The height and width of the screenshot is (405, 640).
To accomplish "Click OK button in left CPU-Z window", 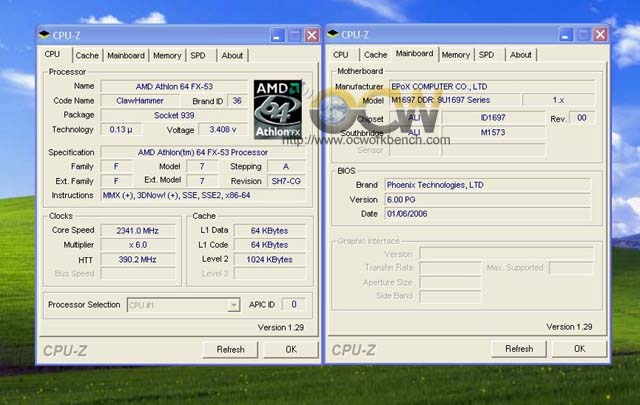I will coord(291,349).
